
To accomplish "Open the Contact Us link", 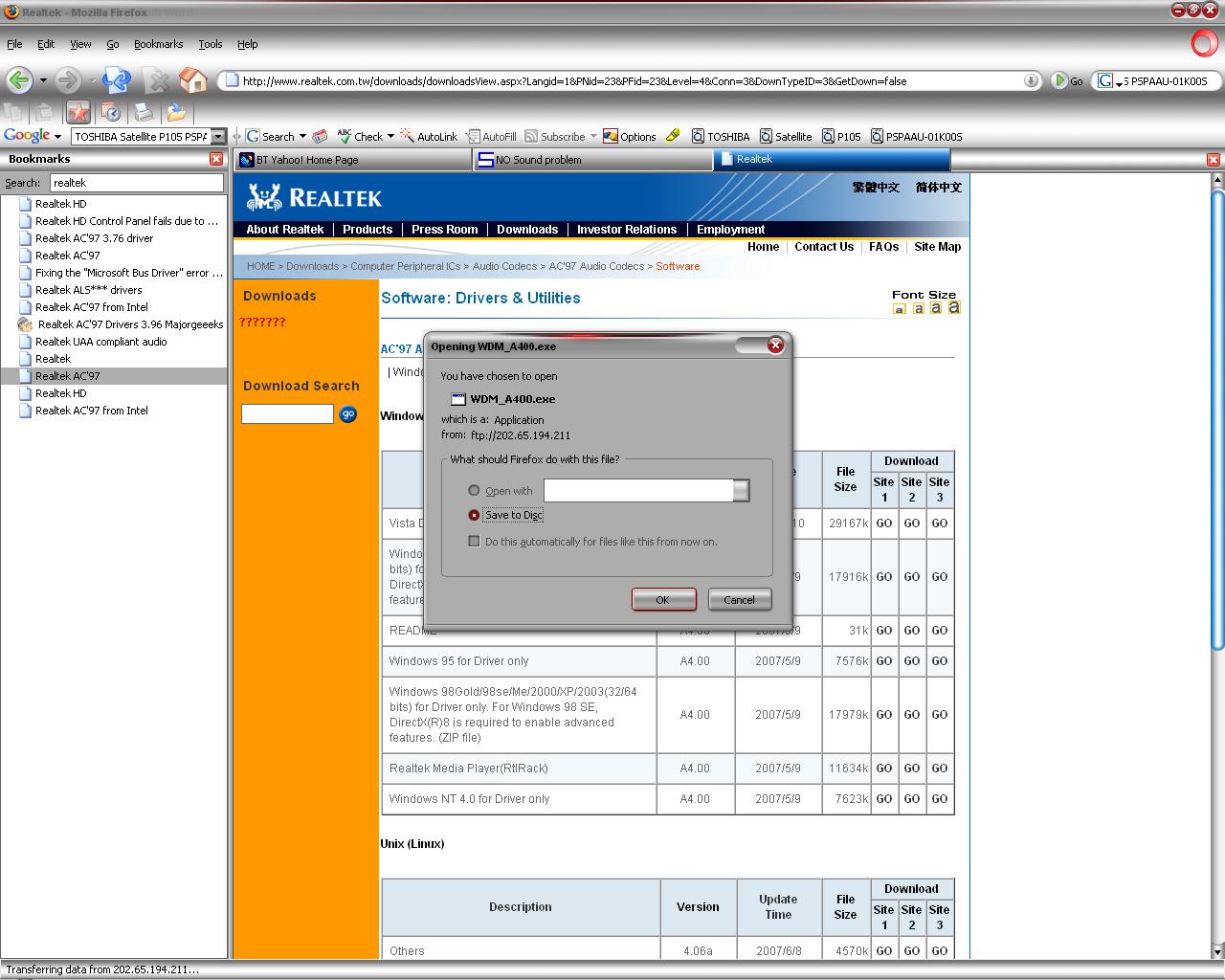I will coord(824,247).
